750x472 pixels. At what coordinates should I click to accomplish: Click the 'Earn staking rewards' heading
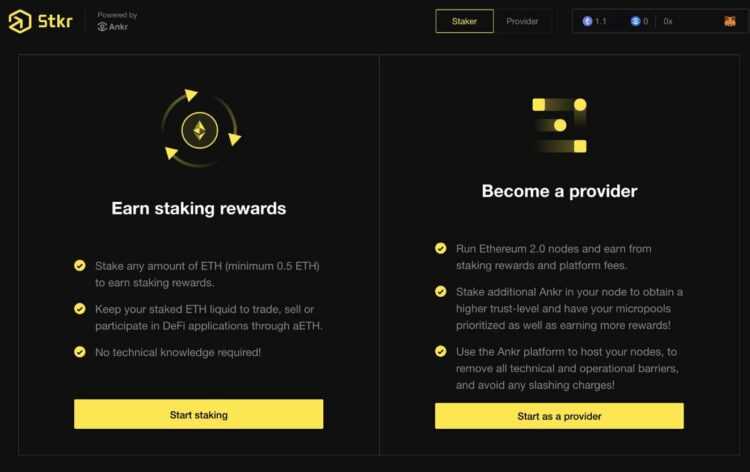[199, 209]
